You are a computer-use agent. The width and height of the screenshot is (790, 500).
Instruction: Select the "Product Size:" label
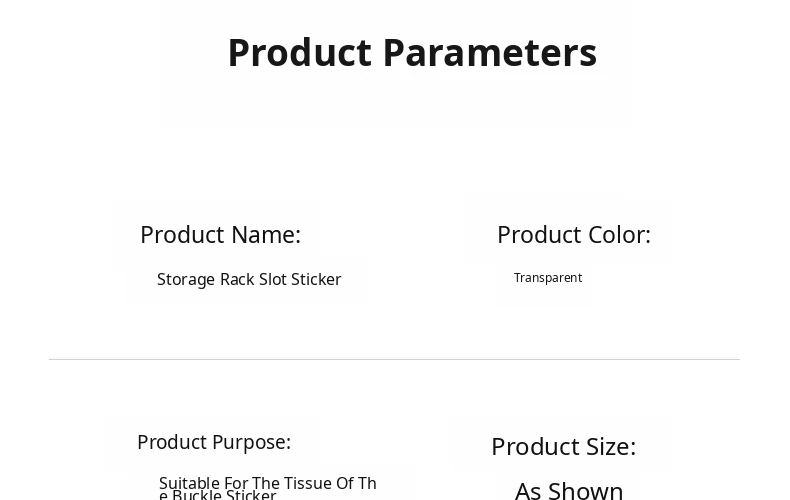point(563,446)
